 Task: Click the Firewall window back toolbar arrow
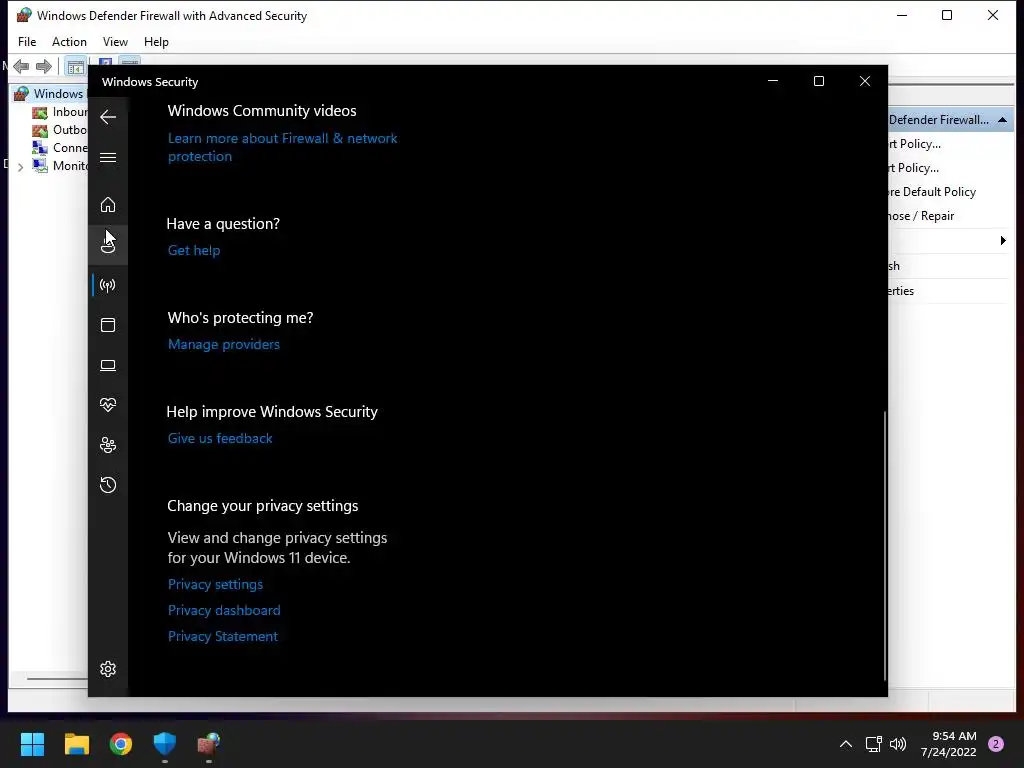21,67
